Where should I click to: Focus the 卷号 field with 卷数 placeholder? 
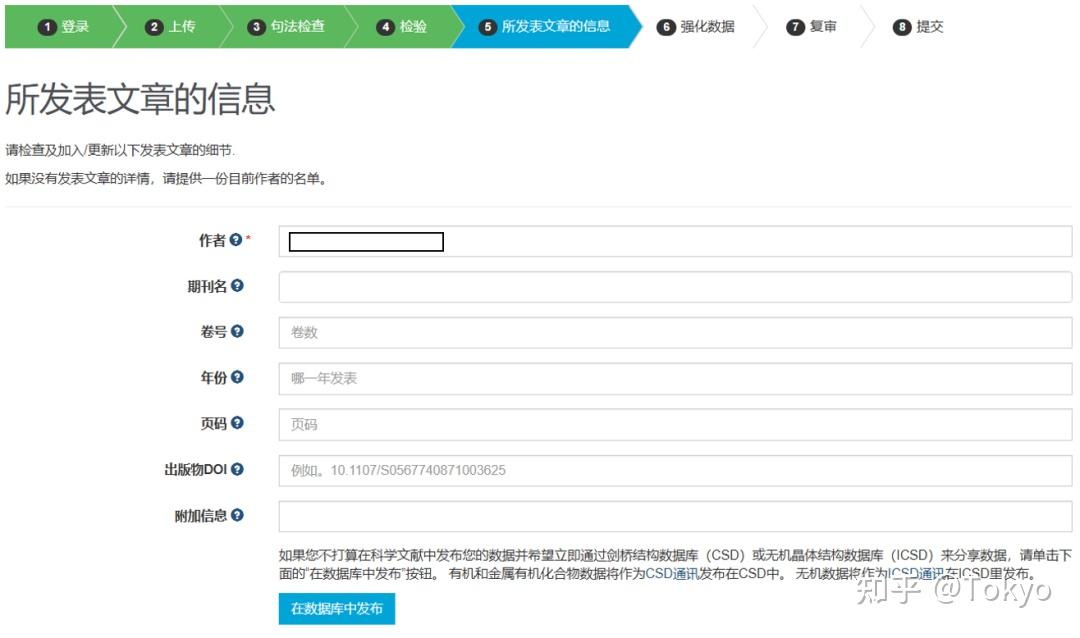(675, 333)
